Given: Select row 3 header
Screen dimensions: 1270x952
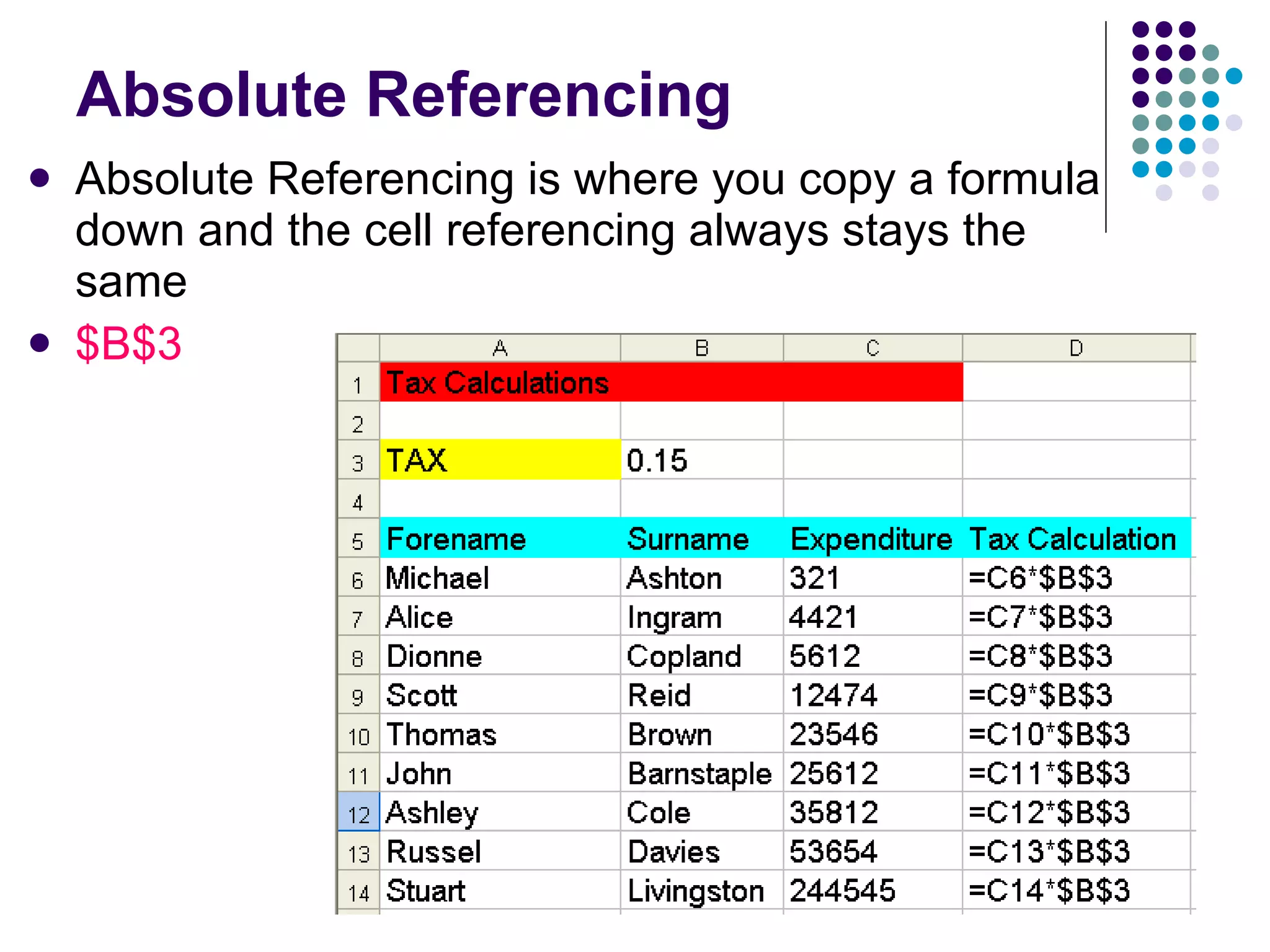Looking at the screenshot, I should point(358,460).
